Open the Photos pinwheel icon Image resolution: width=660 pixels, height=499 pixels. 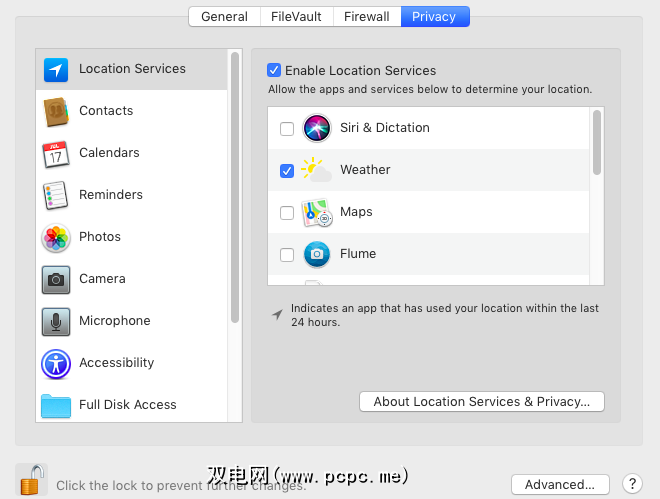point(56,238)
